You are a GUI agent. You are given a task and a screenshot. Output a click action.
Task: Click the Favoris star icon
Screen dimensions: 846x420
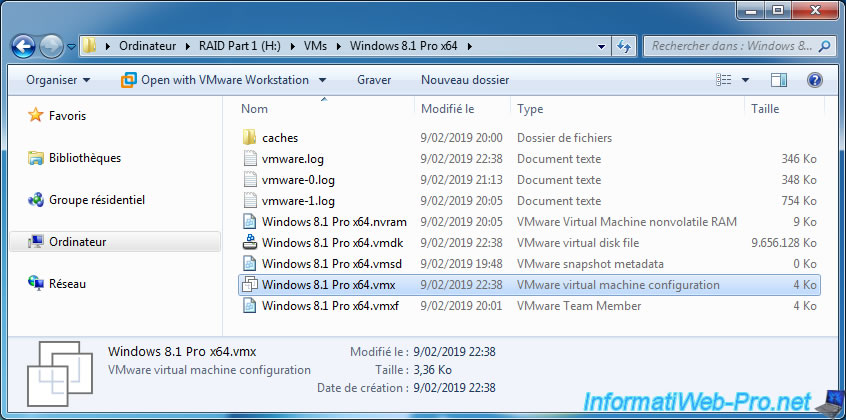click(x=36, y=115)
